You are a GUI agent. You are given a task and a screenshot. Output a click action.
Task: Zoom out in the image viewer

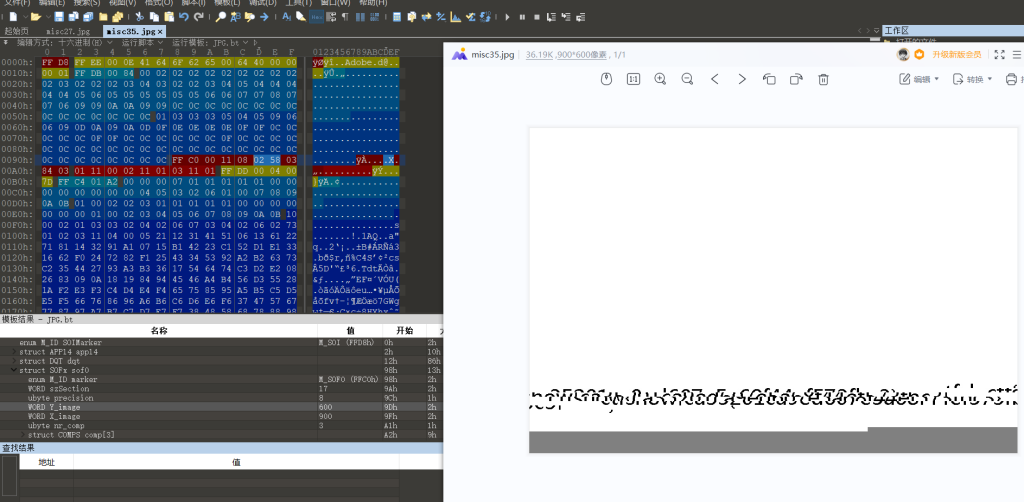pos(687,79)
